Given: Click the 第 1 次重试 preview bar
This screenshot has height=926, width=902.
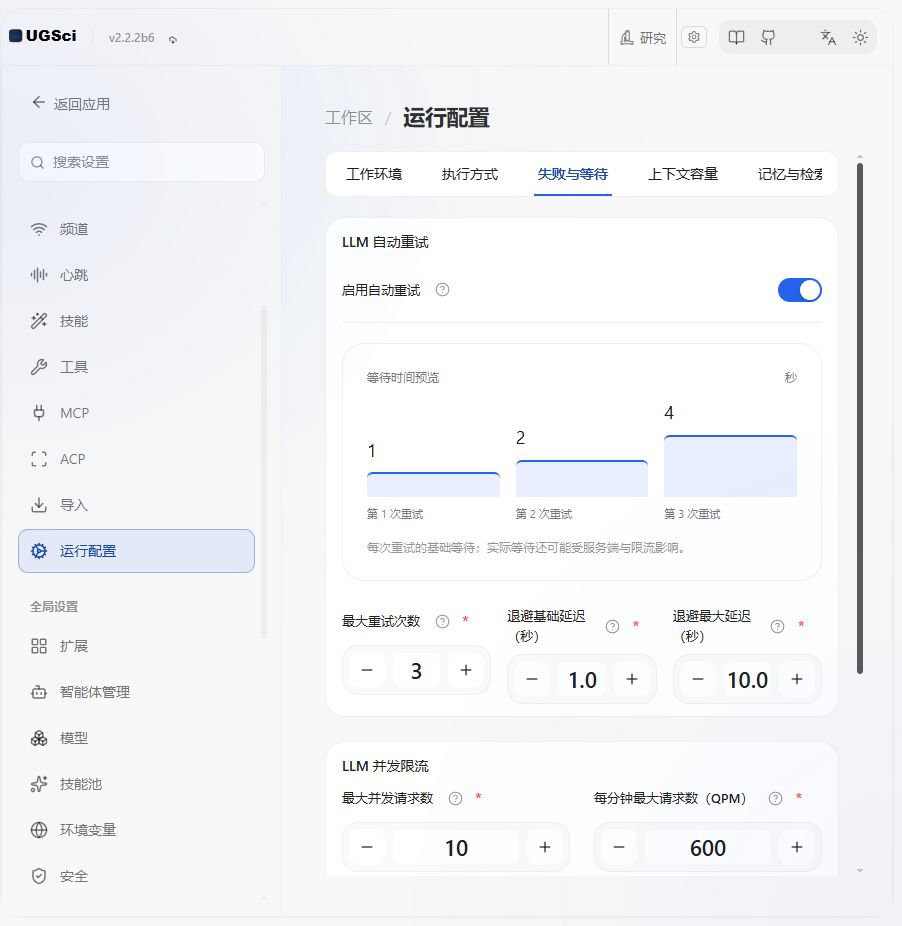Looking at the screenshot, I should [433, 484].
